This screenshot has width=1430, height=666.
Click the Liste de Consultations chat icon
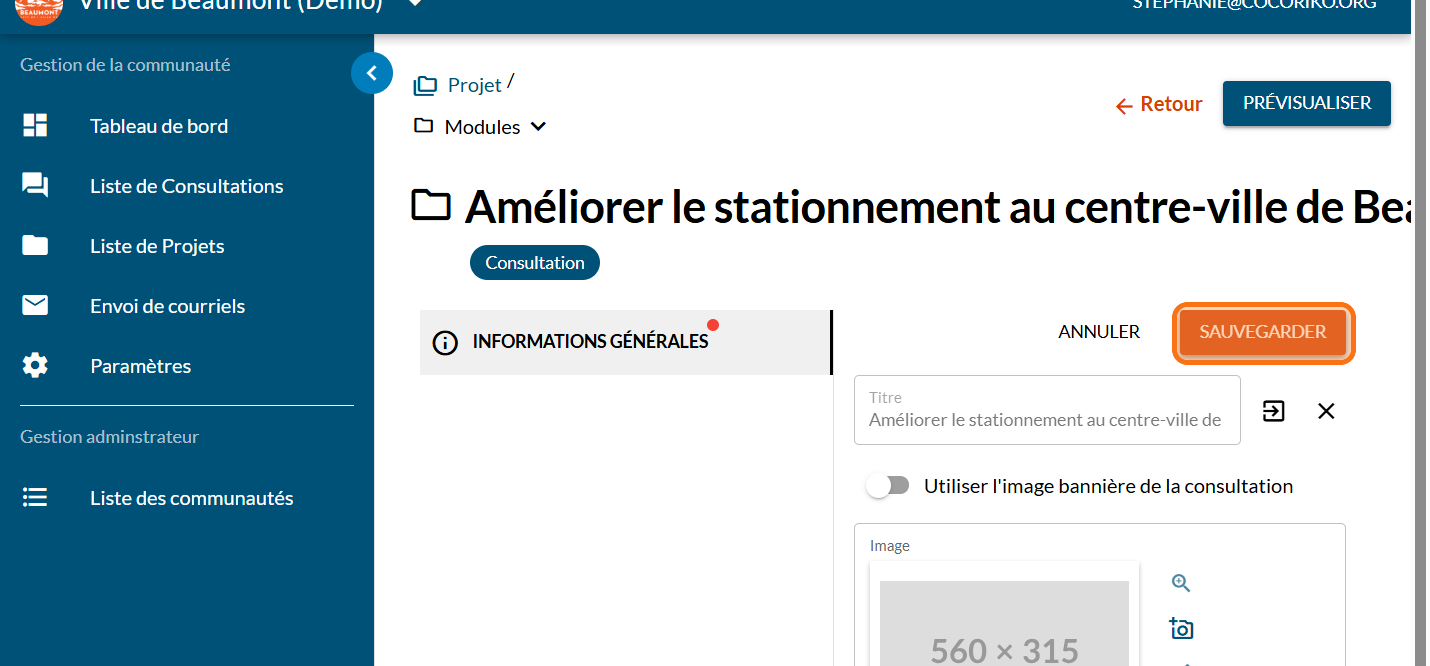click(x=35, y=186)
